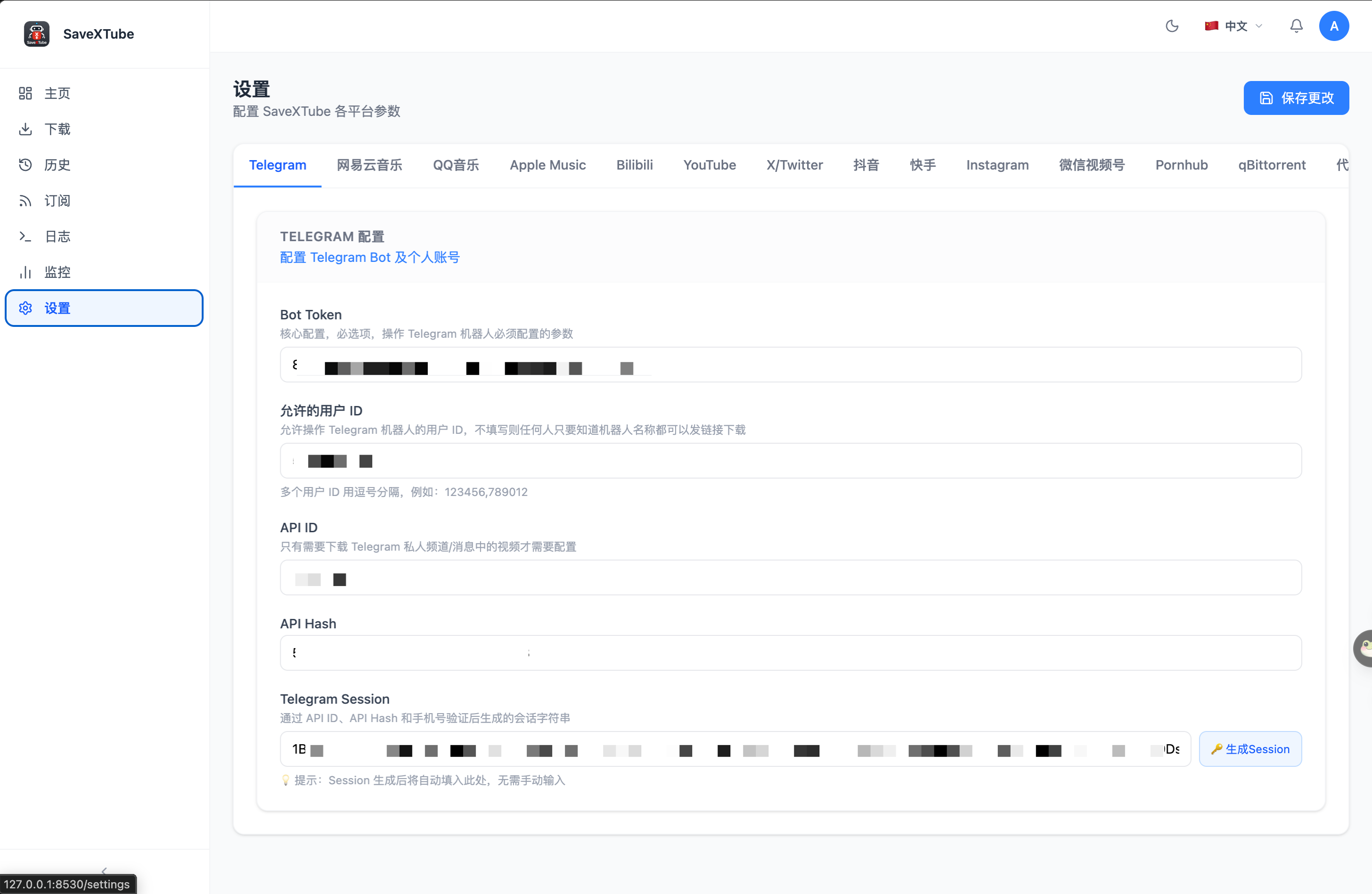The height and width of the screenshot is (894, 1372).
Task: Click the 只有需要下载 Telegram 私人频道 description
Action: (428, 546)
